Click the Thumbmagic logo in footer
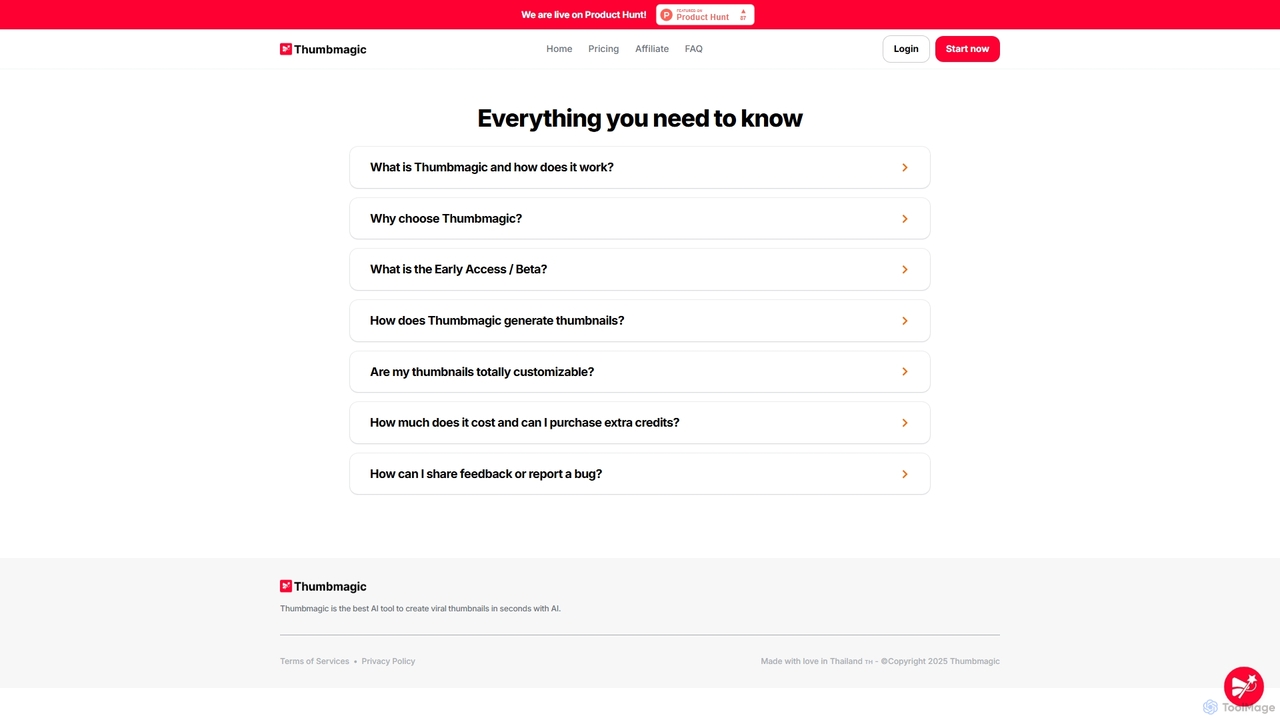This screenshot has width=1280, height=720. (323, 586)
